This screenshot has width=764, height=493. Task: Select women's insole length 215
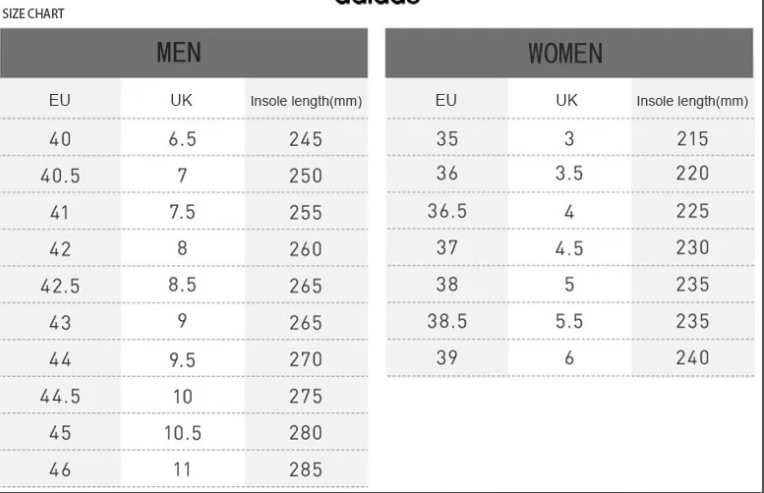tap(692, 139)
